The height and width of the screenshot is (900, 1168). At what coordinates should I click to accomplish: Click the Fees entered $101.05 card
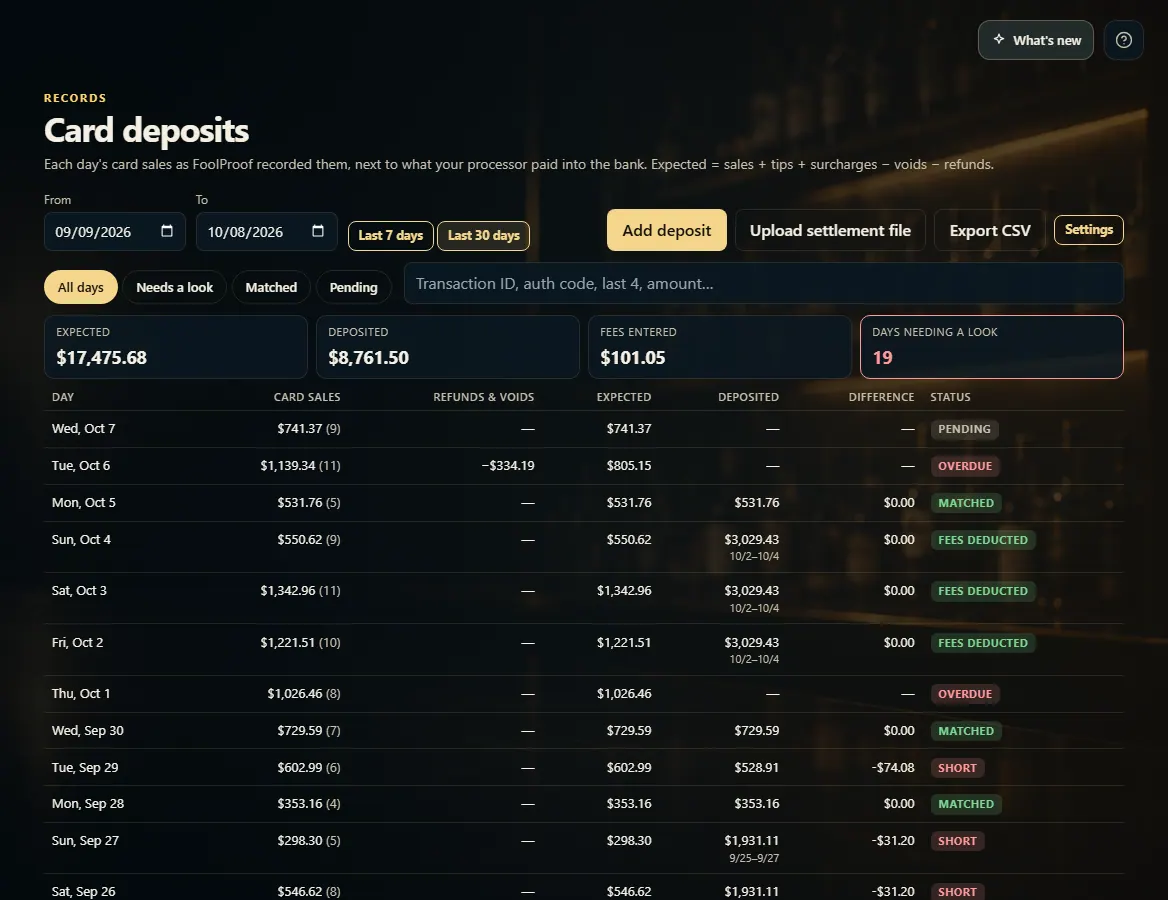point(720,346)
